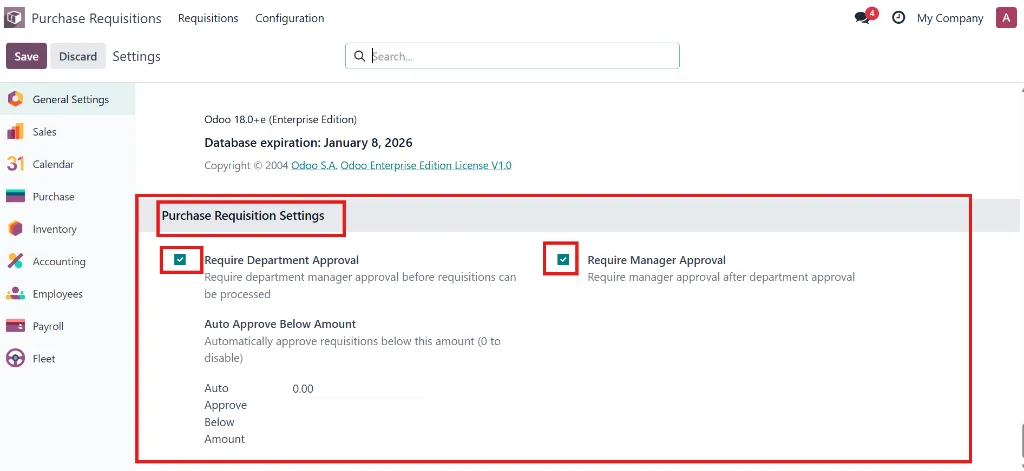Save the settings

[x=26, y=56]
